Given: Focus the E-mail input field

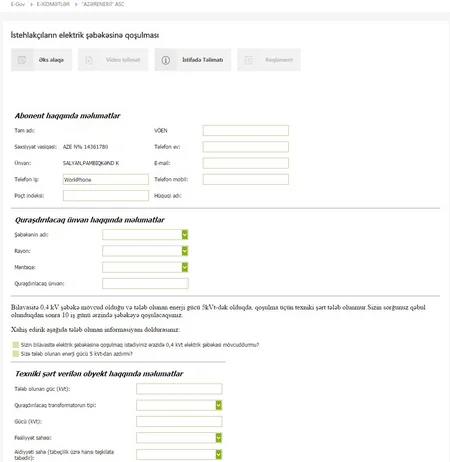Looking at the screenshot, I should pos(246,163).
